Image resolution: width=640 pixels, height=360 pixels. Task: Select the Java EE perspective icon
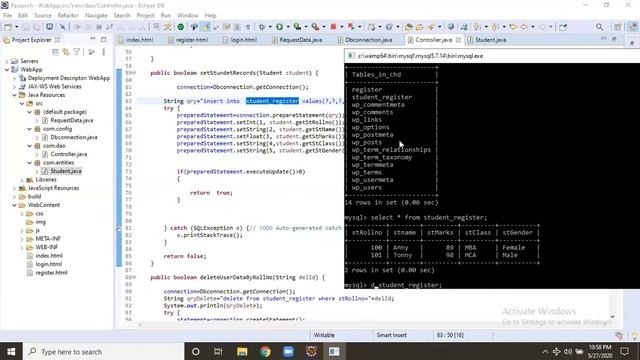(632, 27)
